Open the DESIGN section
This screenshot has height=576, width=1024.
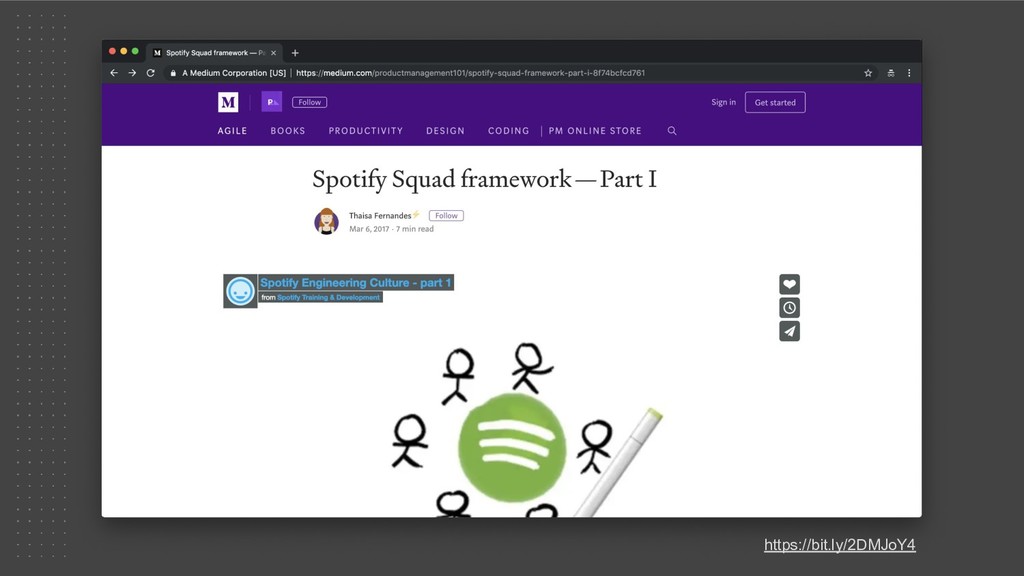[x=445, y=131]
